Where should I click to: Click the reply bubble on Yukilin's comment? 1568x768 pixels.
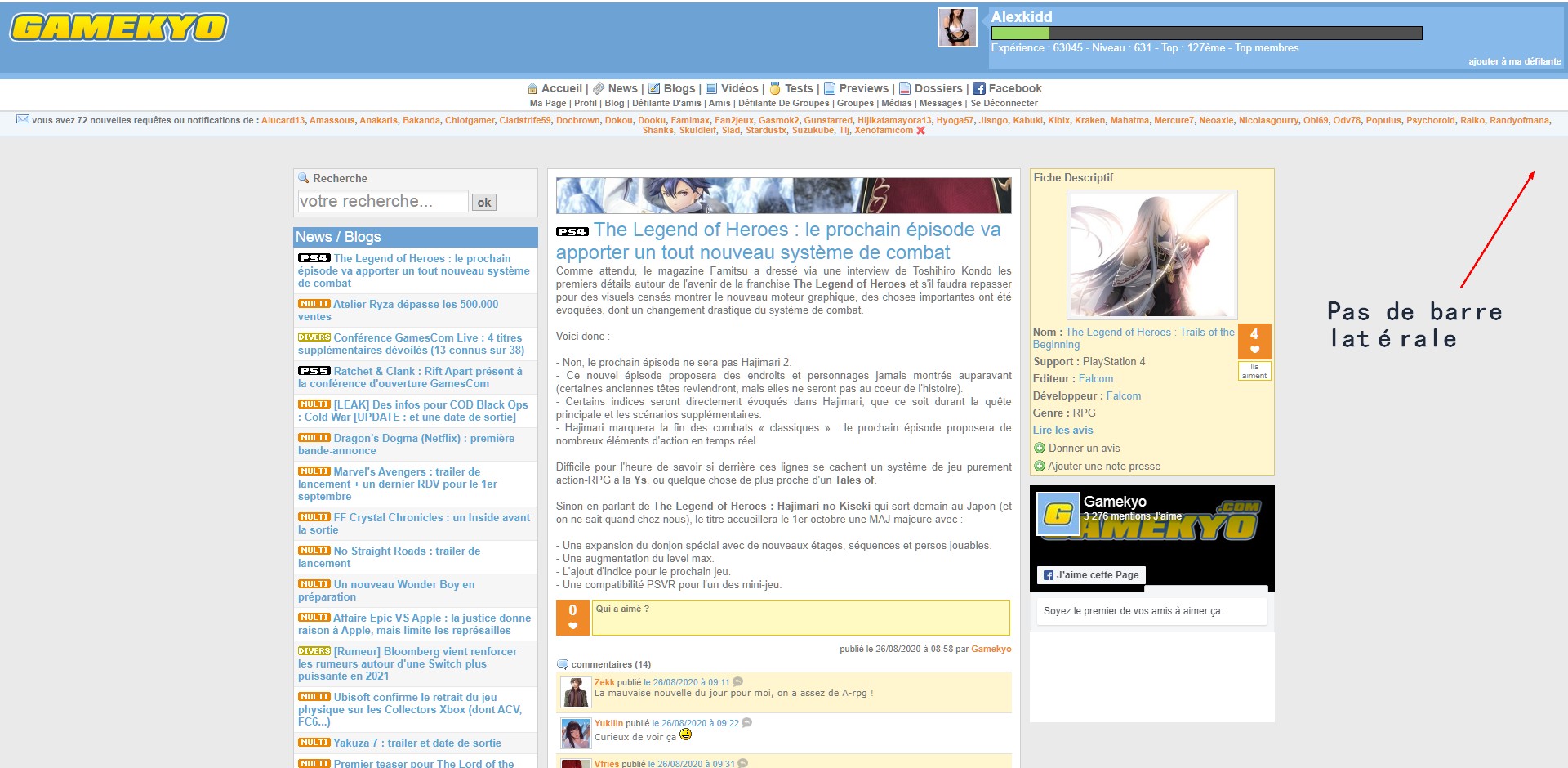pos(746,723)
